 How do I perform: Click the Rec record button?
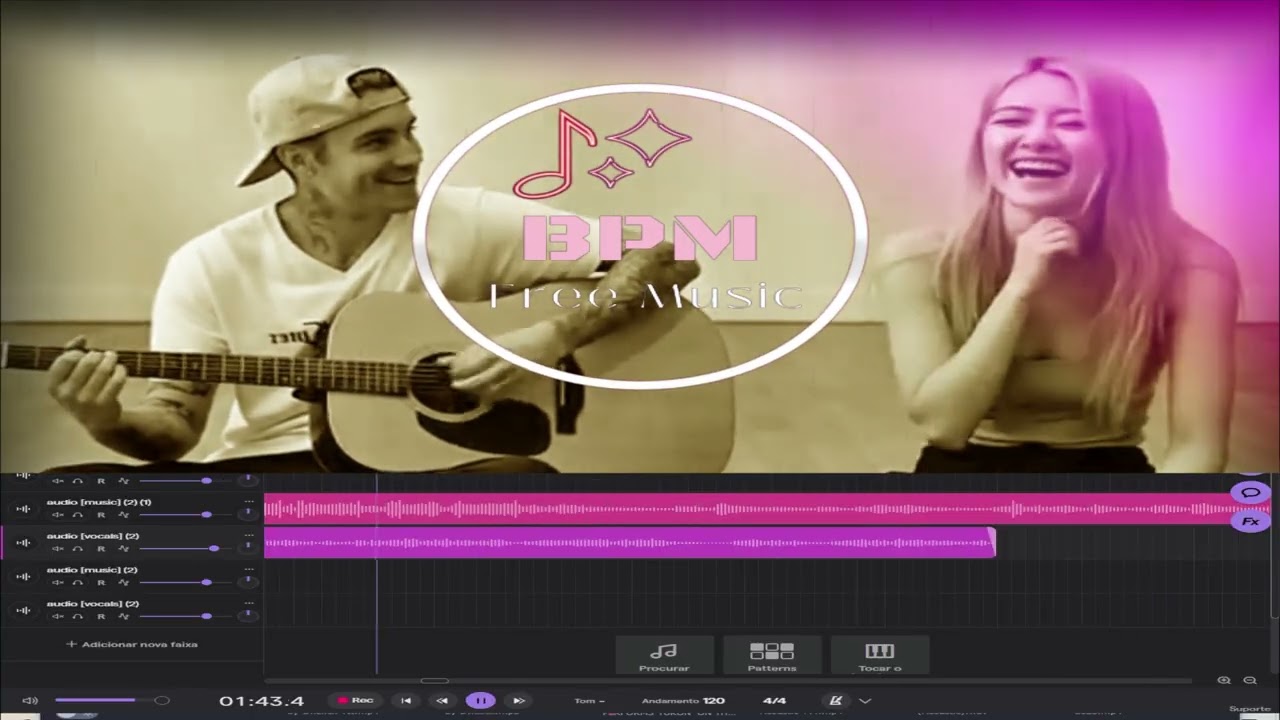[x=356, y=701]
